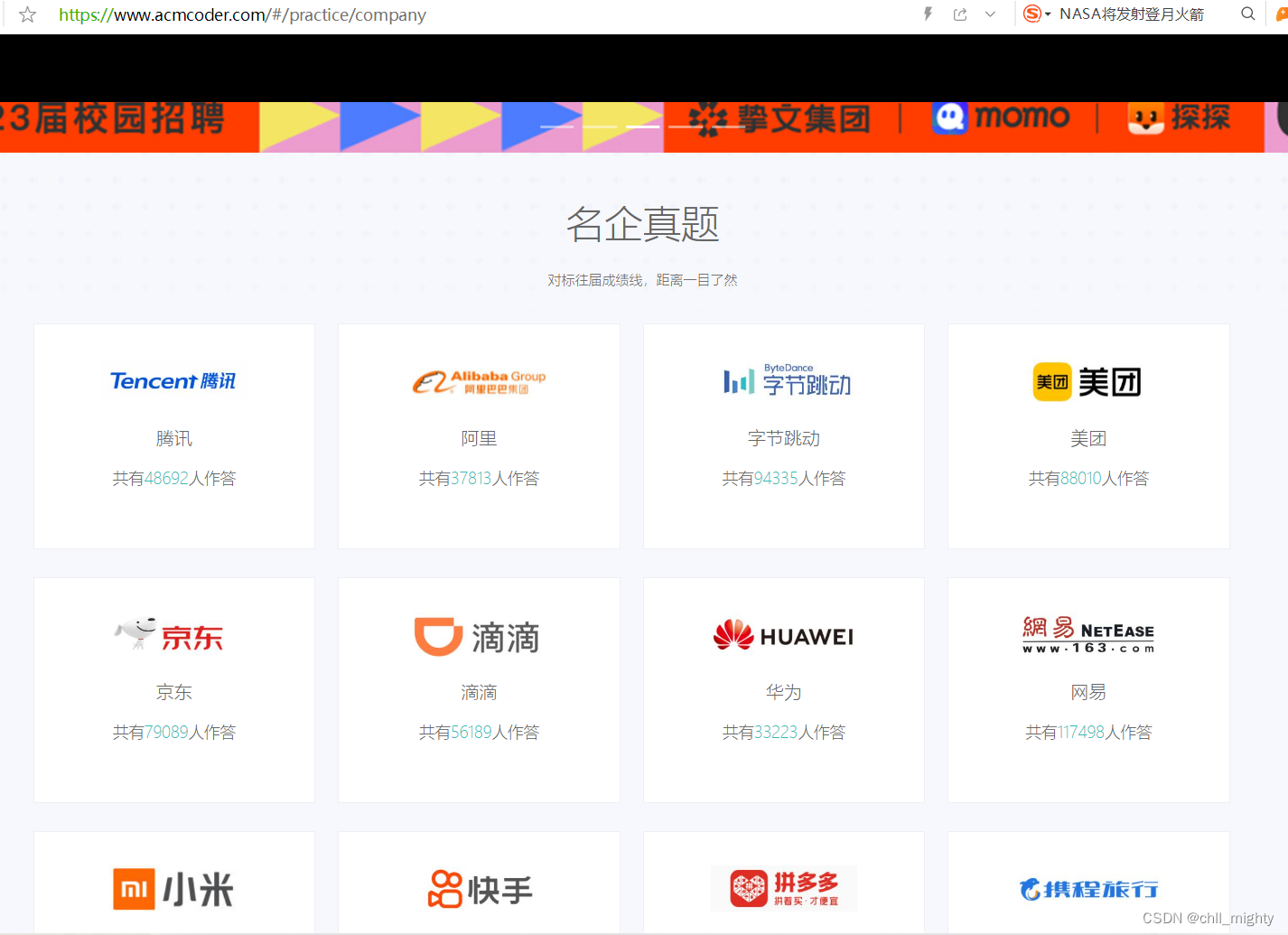Open the 距离一目了然 link

pos(696,280)
